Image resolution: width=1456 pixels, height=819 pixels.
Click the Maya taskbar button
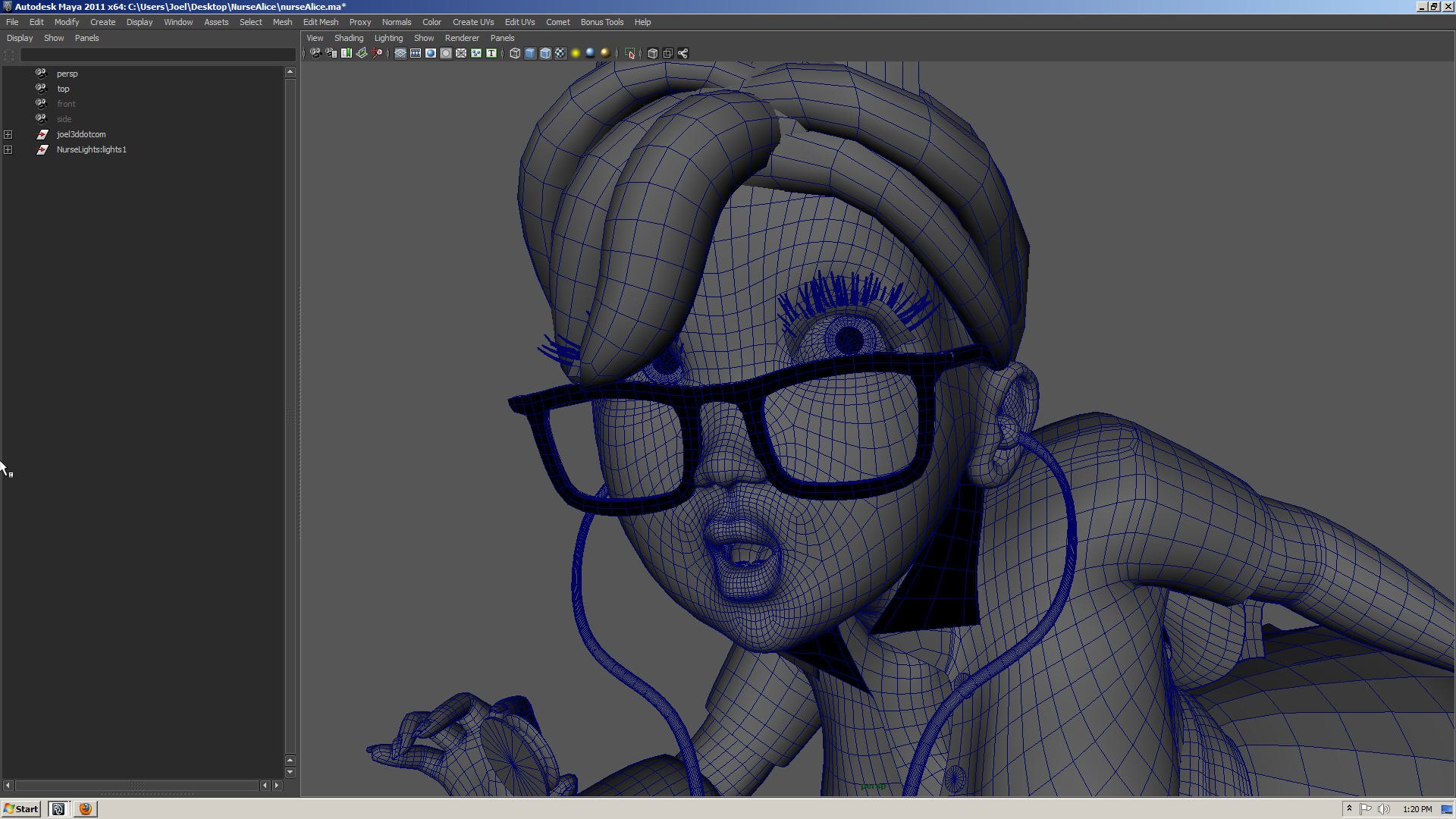[58, 809]
